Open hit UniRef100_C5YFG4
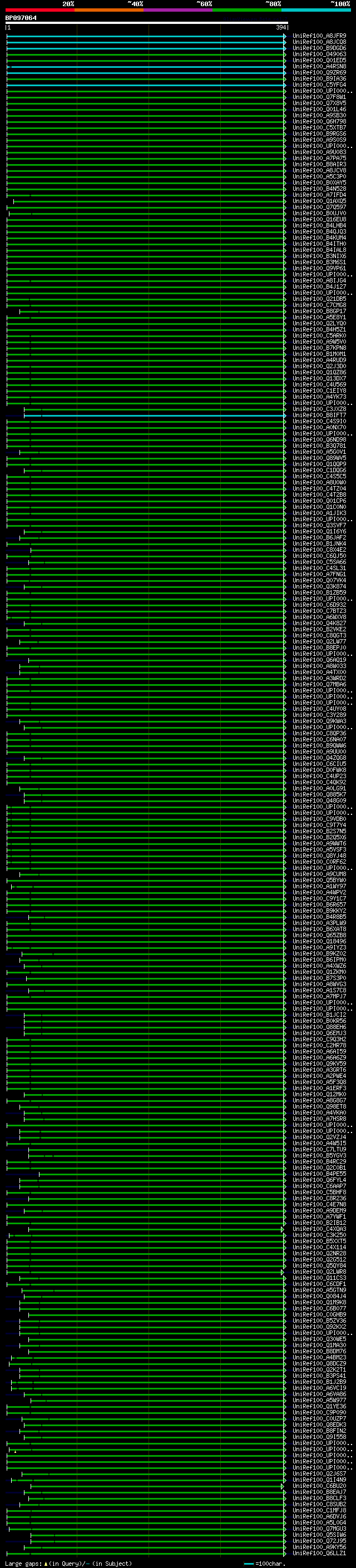 (319, 85)
